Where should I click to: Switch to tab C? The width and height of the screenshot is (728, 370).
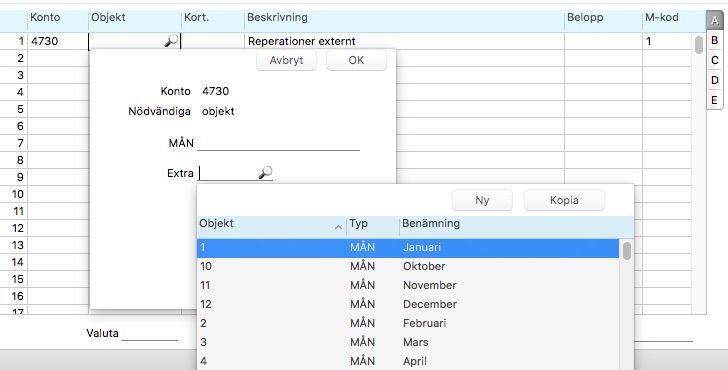[x=715, y=60]
